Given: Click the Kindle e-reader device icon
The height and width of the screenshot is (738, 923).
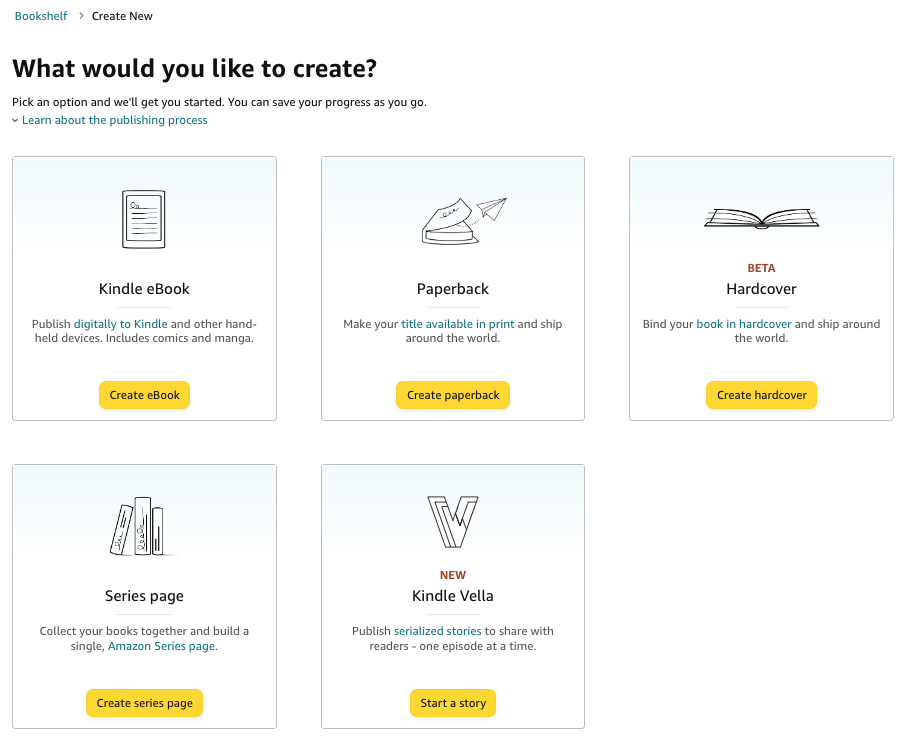Looking at the screenshot, I should tap(143, 218).
